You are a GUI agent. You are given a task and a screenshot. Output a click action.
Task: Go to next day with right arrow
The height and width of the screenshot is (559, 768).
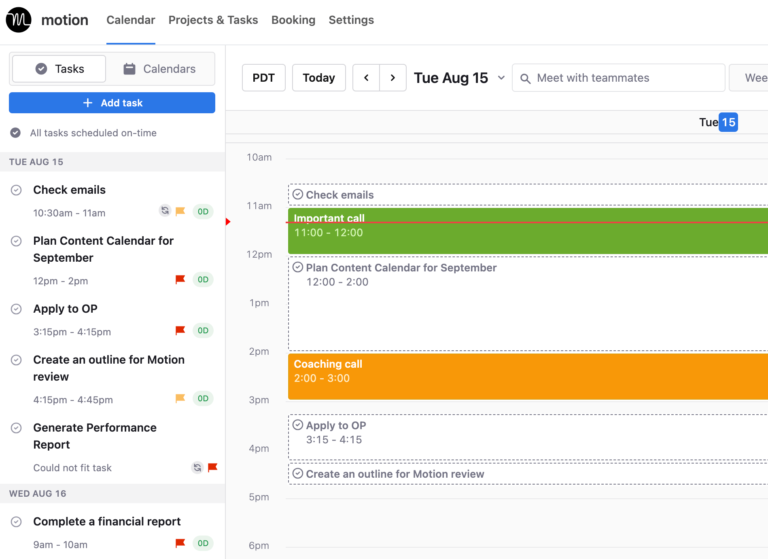coord(393,78)
